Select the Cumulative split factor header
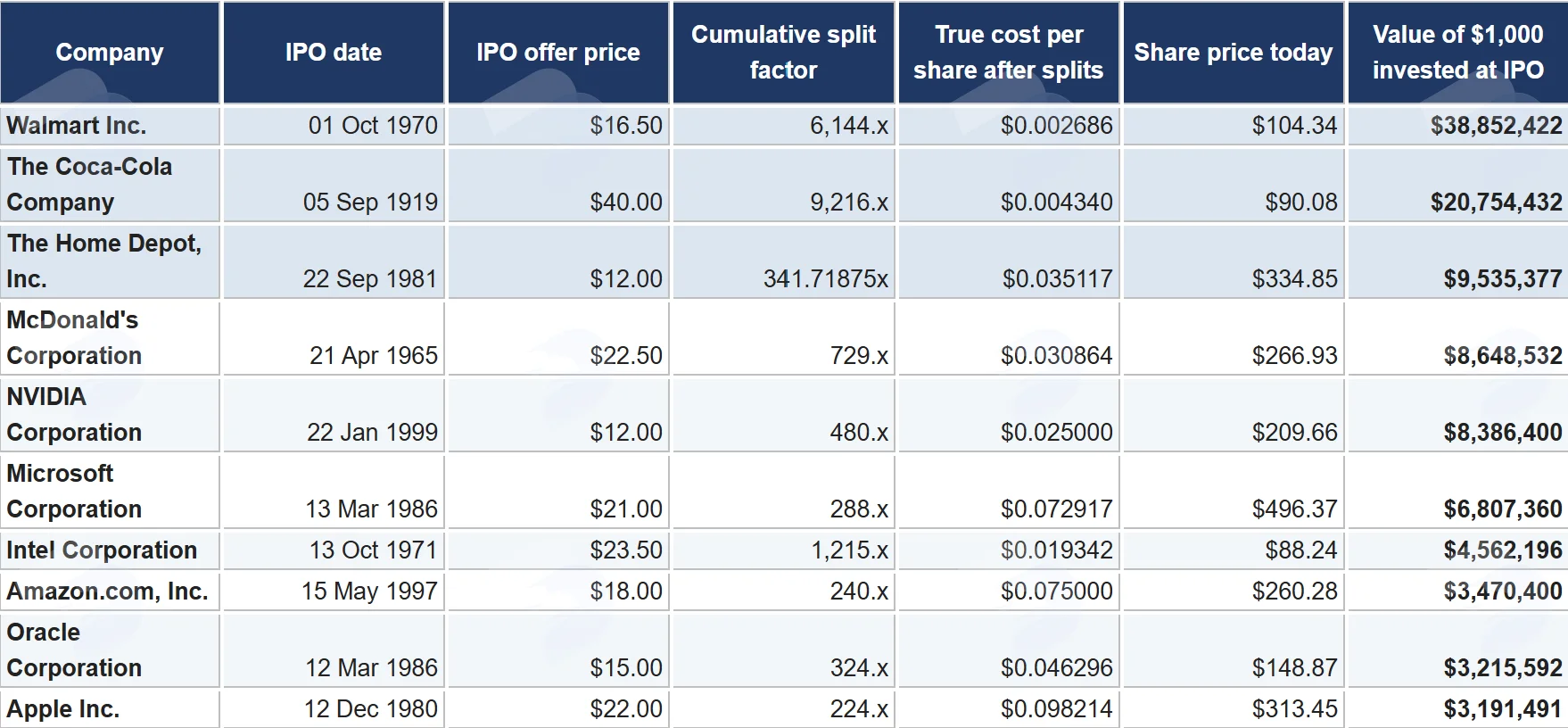The image size is (1568, 728). pos(783,53)
